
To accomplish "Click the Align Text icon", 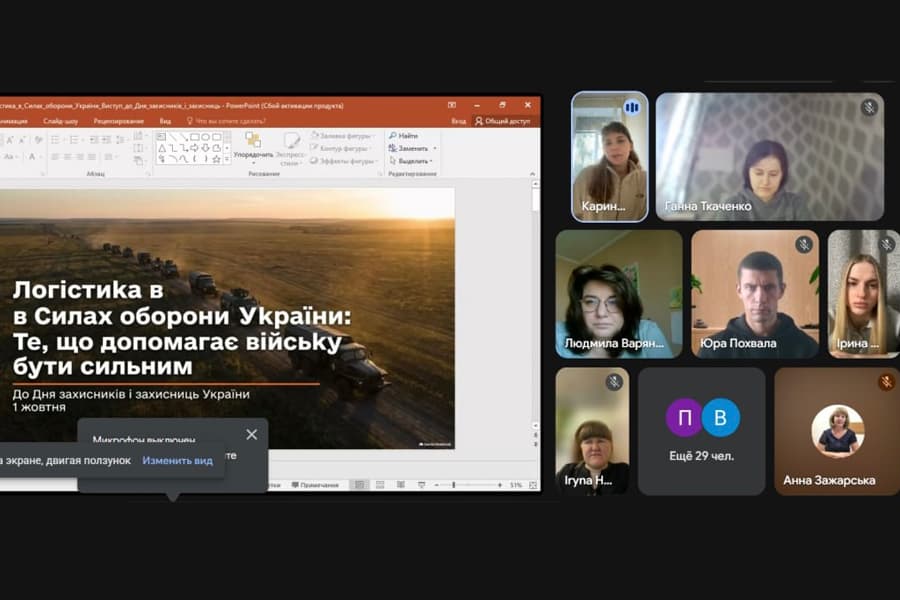I will tap(138, 149).
